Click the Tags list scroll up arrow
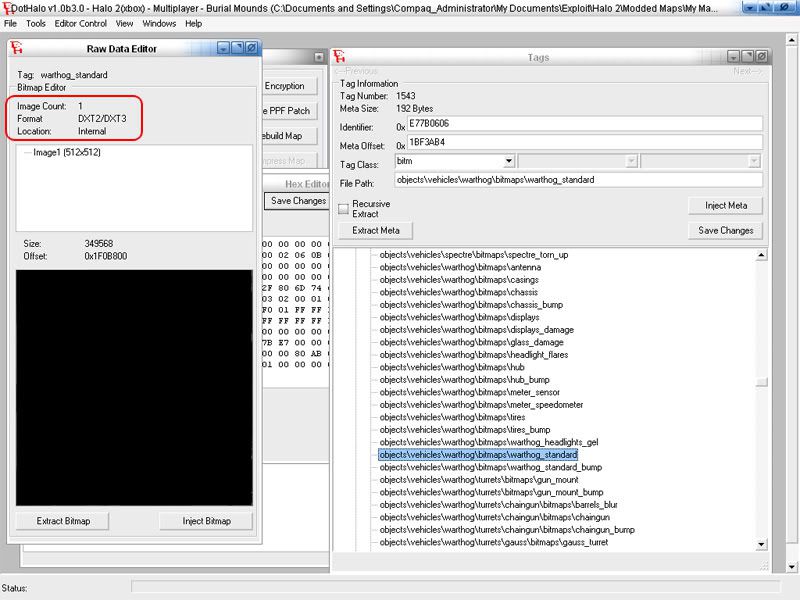Image resolution: width=800 pixels, height=600 pixels. pos(761,255)
